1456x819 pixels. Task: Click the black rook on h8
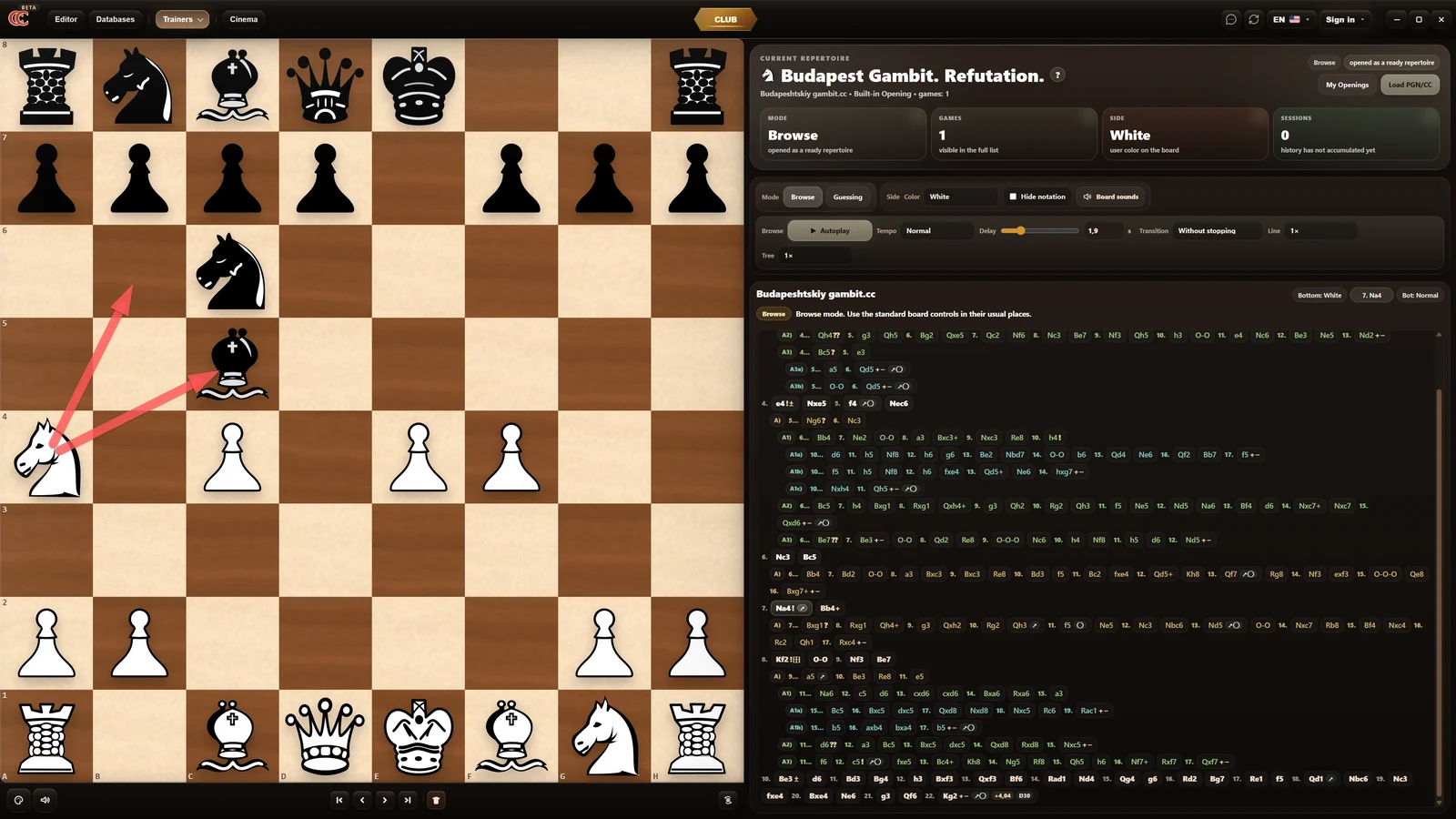pos(697,86)
